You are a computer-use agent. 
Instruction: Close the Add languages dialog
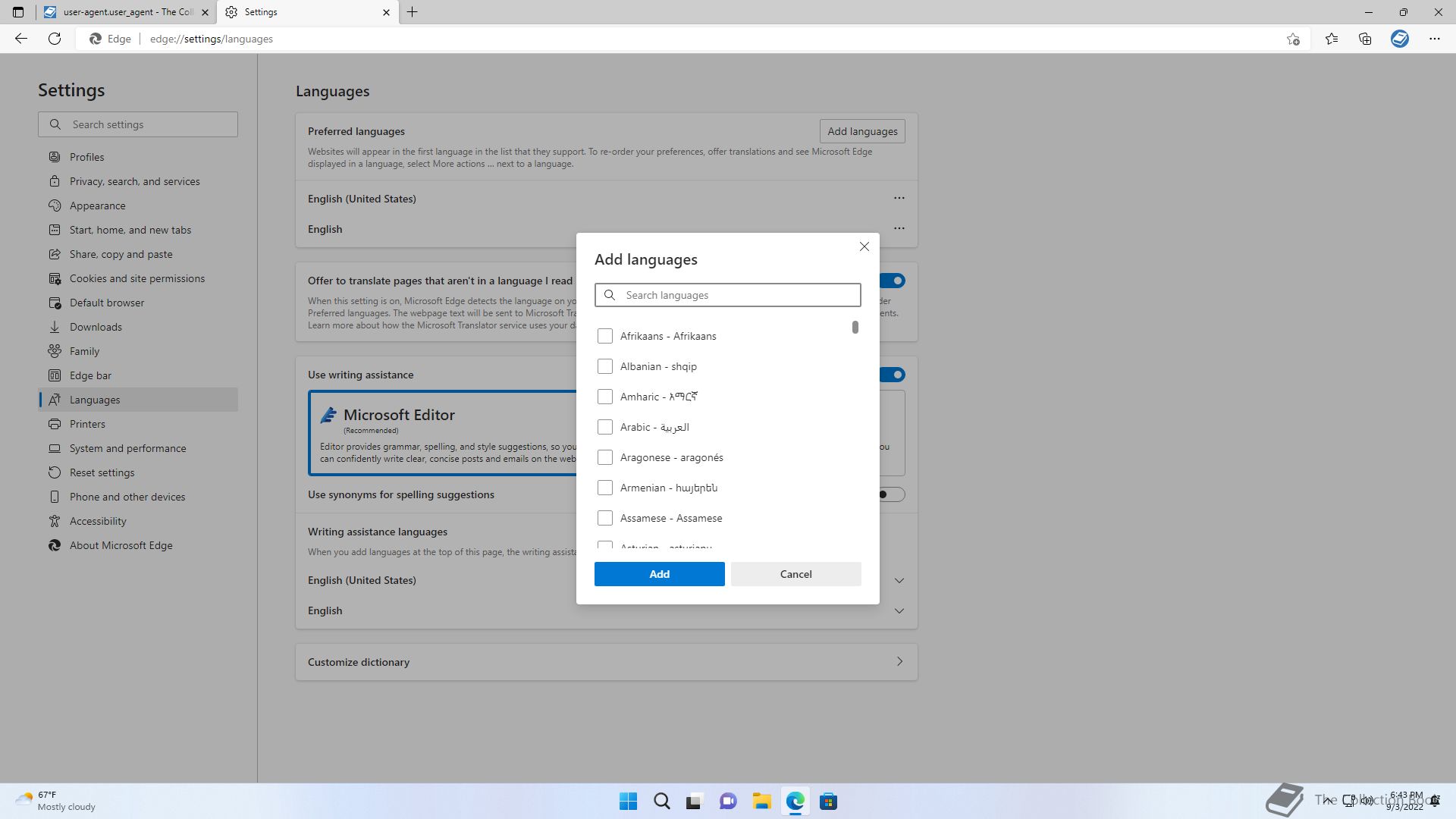pos(864,246)
